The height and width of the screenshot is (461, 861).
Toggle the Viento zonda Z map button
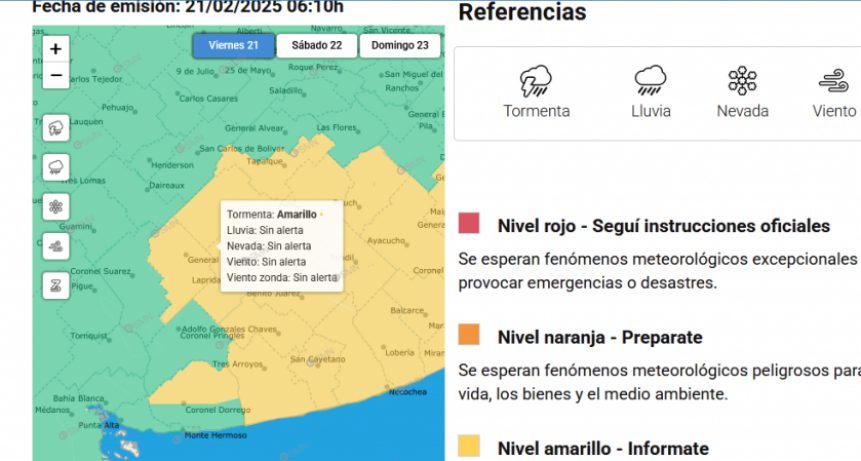(x=55, y=286)
